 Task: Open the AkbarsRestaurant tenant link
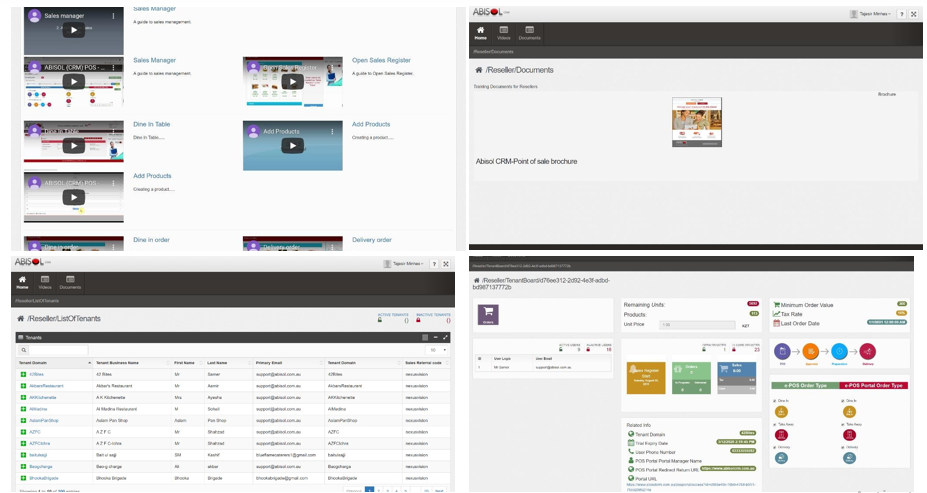pyautogui.click(x=47, y=385)
